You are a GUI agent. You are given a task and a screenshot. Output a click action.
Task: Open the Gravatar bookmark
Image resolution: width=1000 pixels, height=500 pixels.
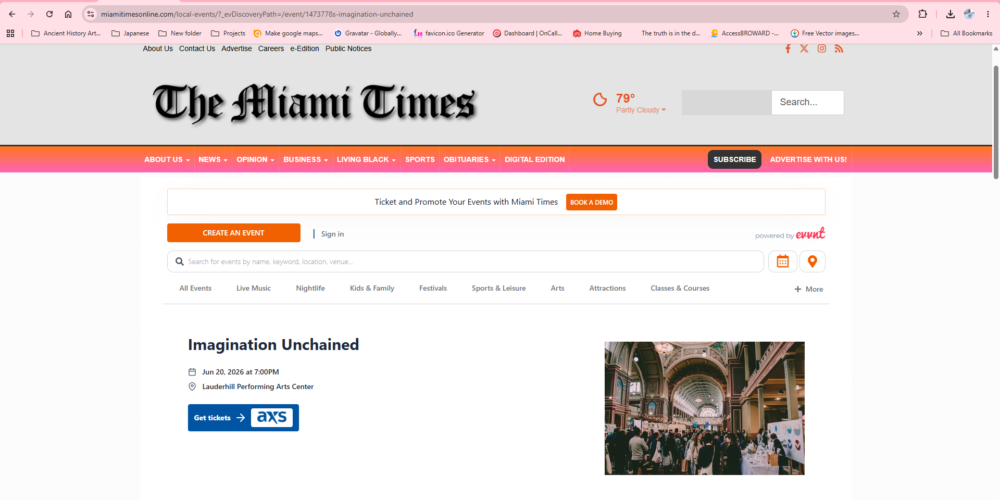click(368, 33)
